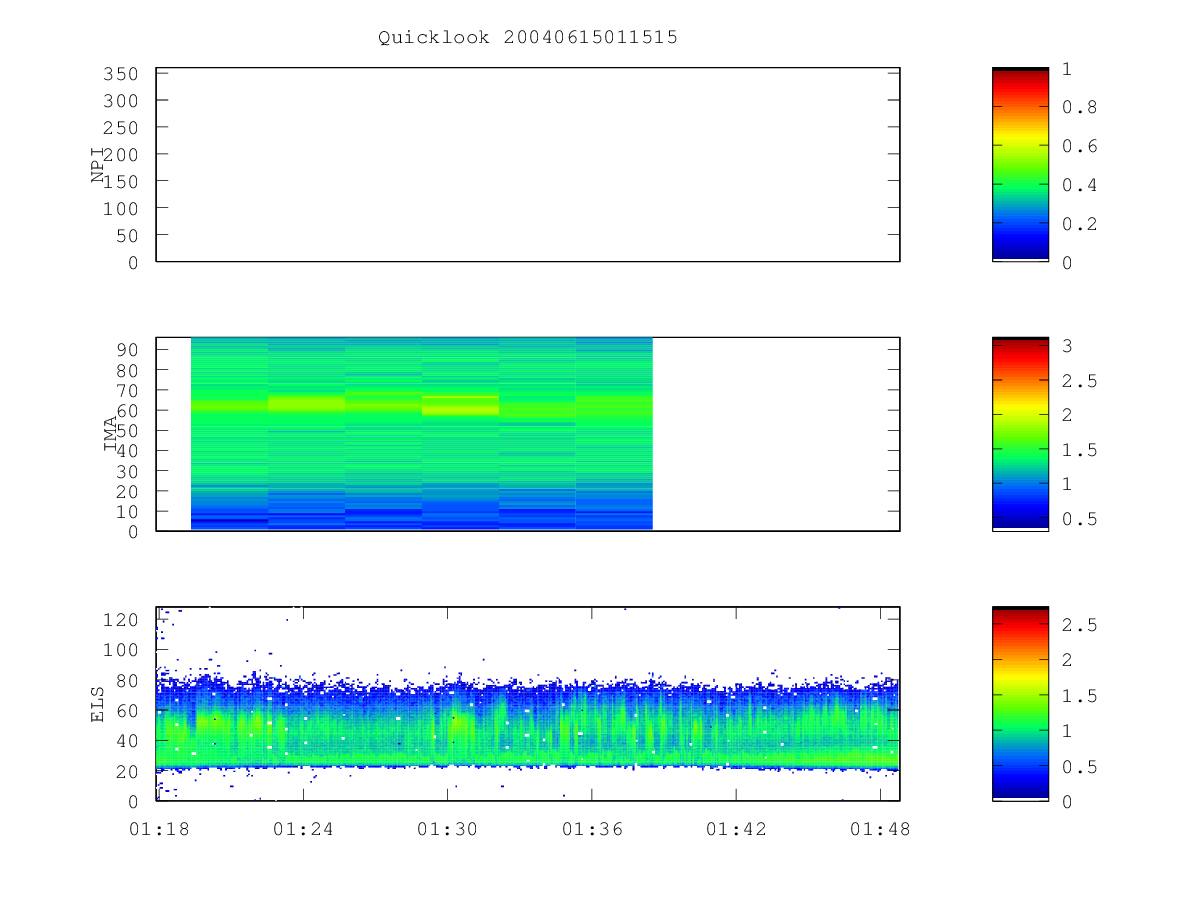Click the 3 label on IMA colorbar
The image size is (1200, 900).
coord(1068,346)
